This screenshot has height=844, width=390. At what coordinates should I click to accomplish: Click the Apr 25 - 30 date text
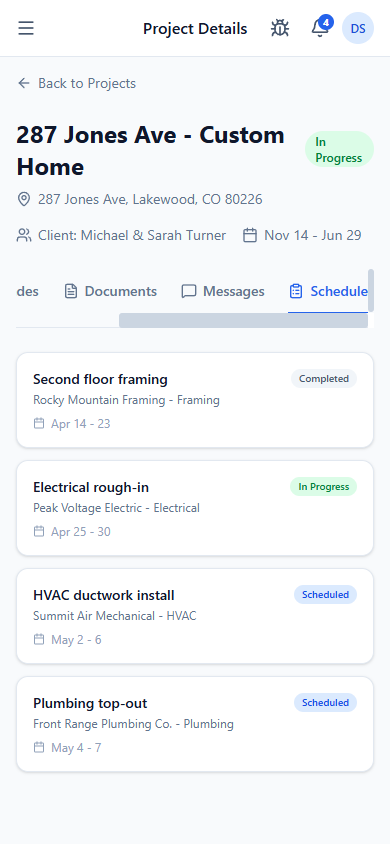click(81, 532)
